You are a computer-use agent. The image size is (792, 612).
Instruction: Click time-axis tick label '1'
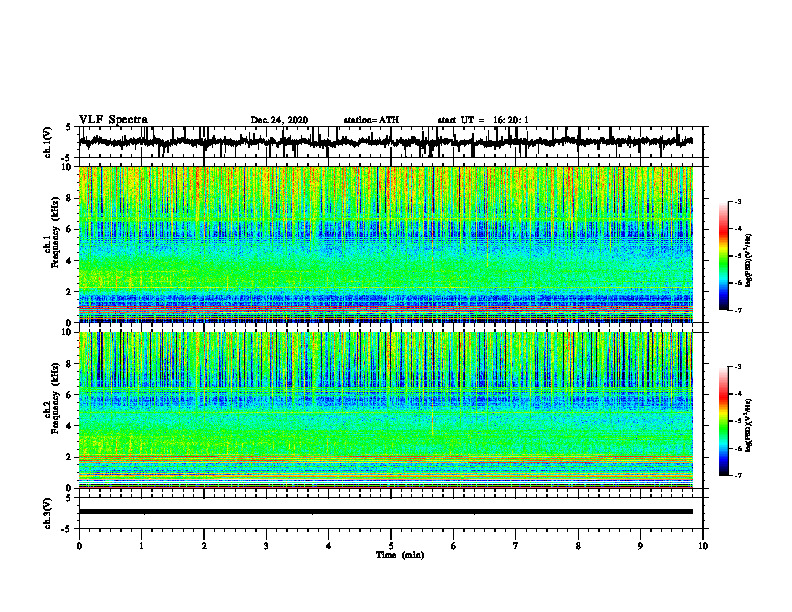[x=141, y=546]
